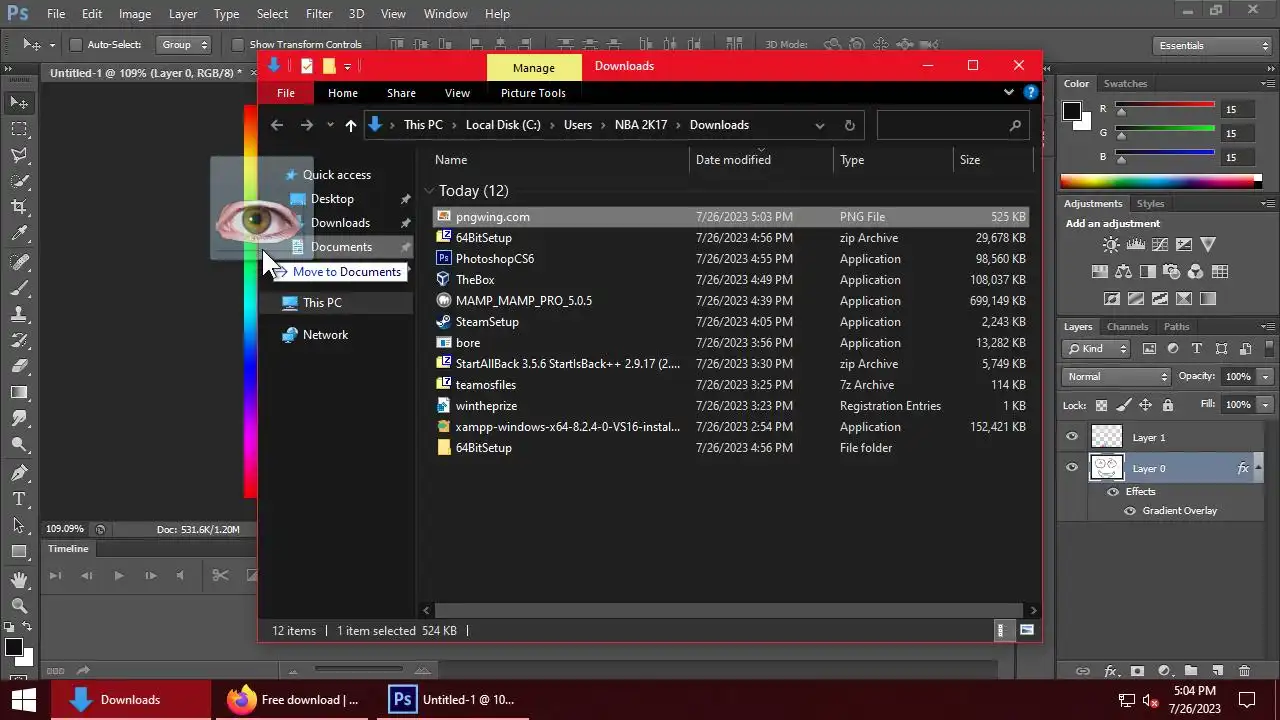The width and height of the screenshot is (1280, 720).
Task: Open the Essentials workspace dropdown
Action: tap(1210, 46)
